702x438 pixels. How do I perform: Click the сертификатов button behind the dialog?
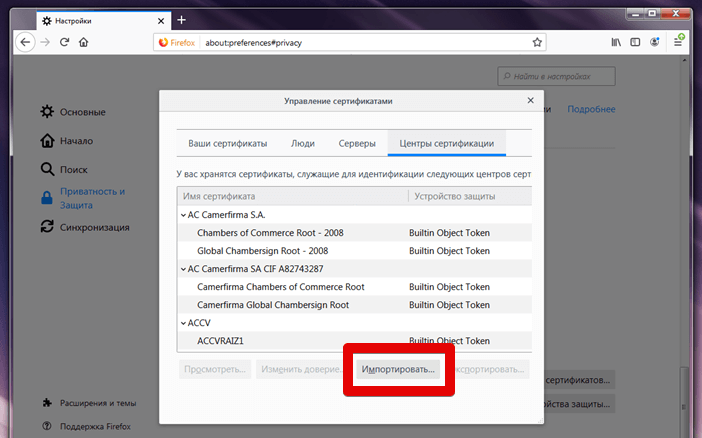point(579,380)
